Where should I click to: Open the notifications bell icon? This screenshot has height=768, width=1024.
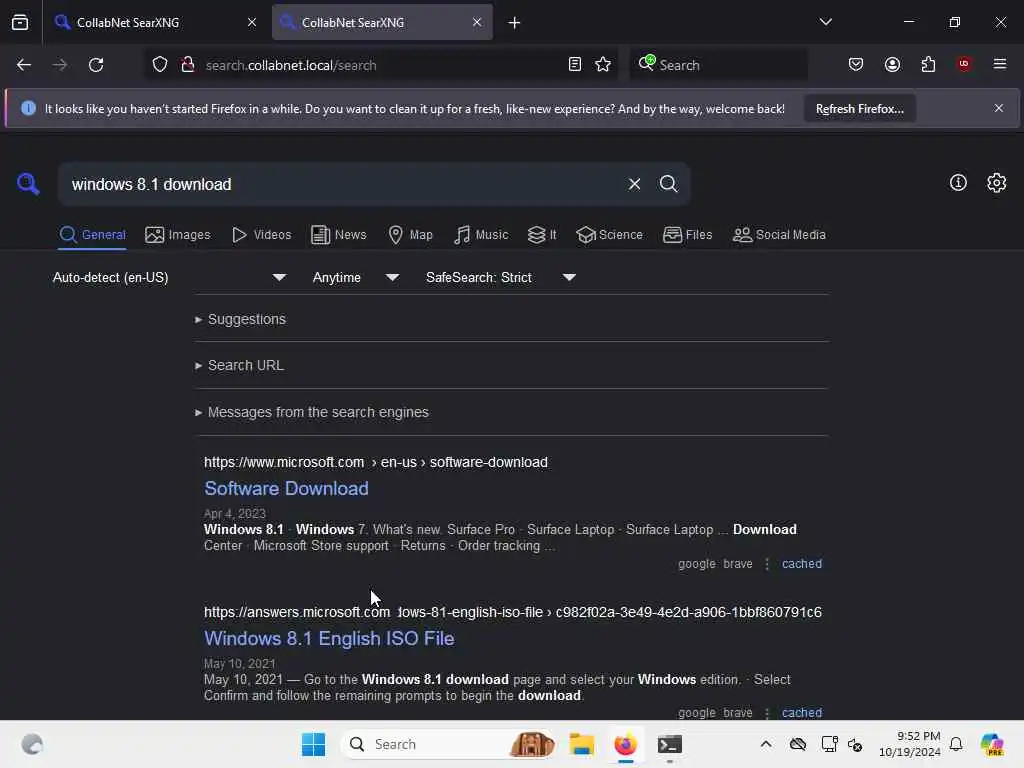[x=956, y=744]
